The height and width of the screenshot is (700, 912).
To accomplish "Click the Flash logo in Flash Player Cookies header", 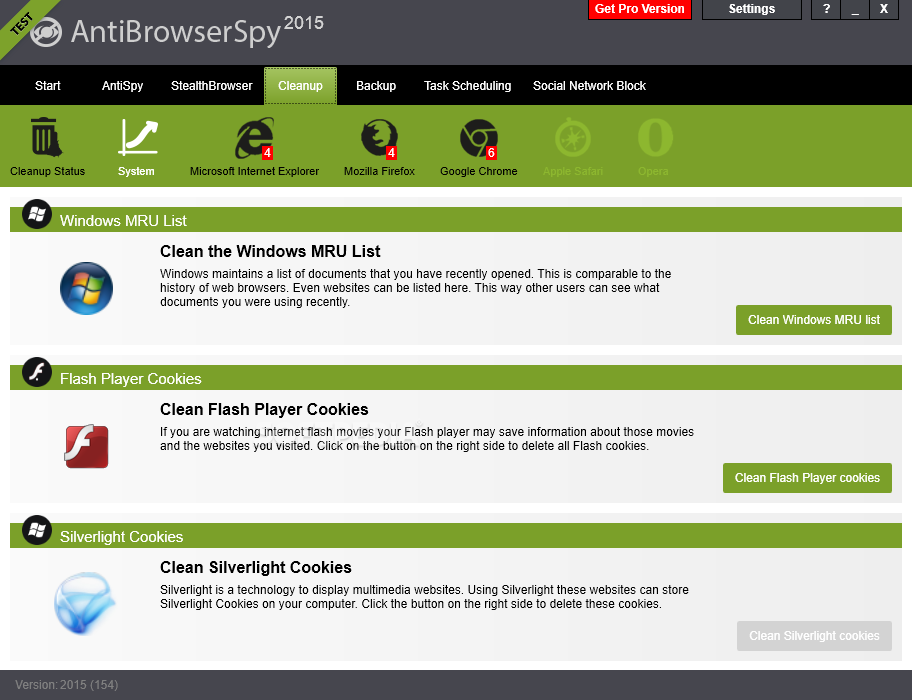I will (x=37, y=372).
